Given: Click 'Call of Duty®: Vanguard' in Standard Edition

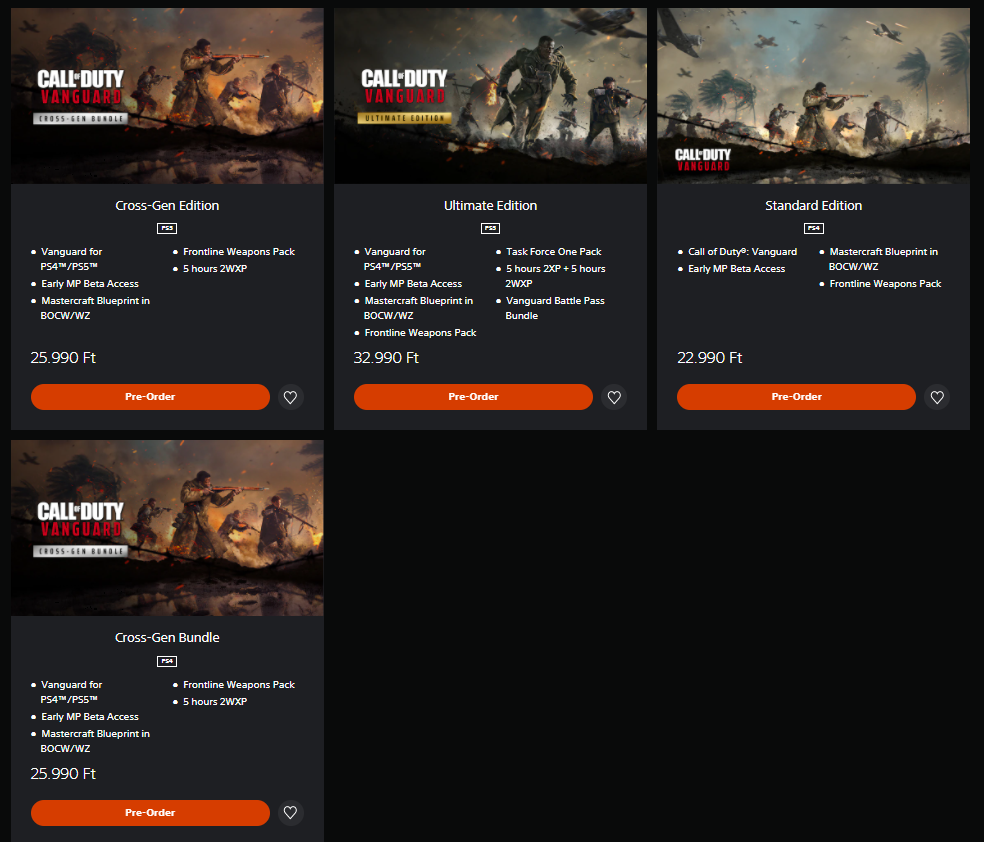Looking at the screenshot, I should (742, 252).
